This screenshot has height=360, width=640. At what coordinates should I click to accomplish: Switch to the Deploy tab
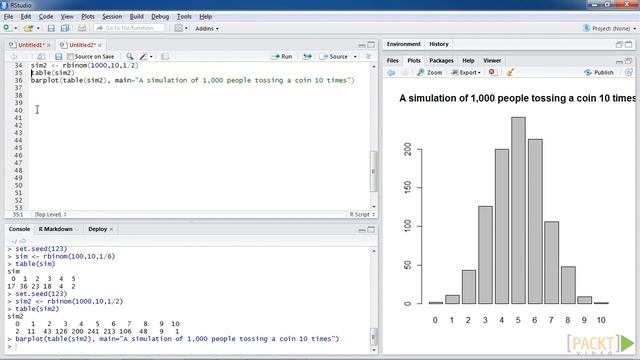[98, 229]
